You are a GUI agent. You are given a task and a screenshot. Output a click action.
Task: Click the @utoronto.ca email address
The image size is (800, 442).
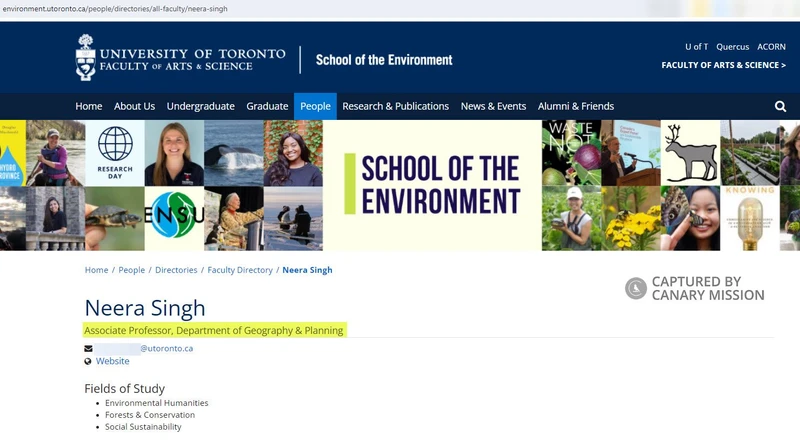click(167, 349)
